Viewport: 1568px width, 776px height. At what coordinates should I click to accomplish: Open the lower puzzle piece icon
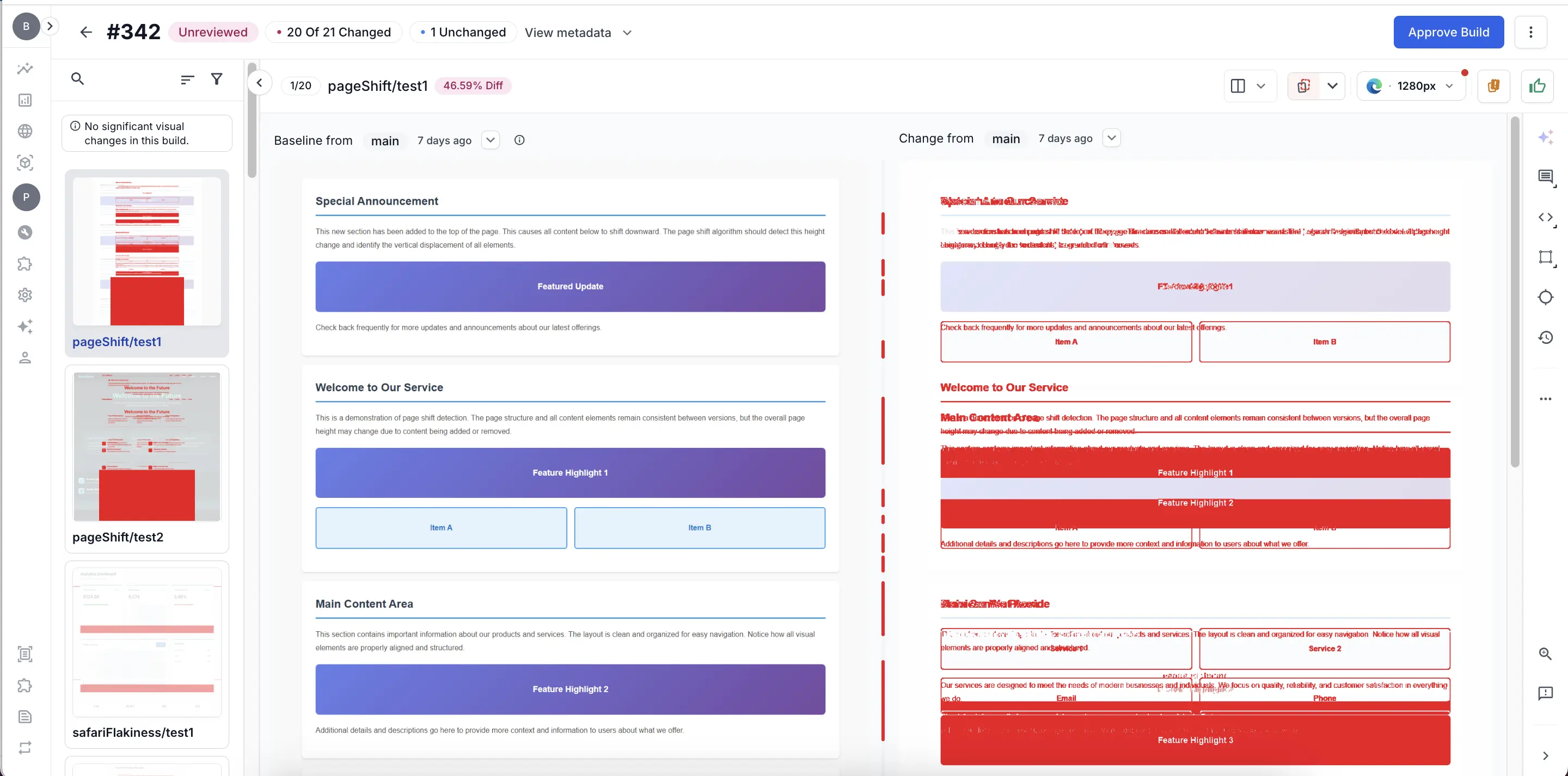[x=25, y=685]
